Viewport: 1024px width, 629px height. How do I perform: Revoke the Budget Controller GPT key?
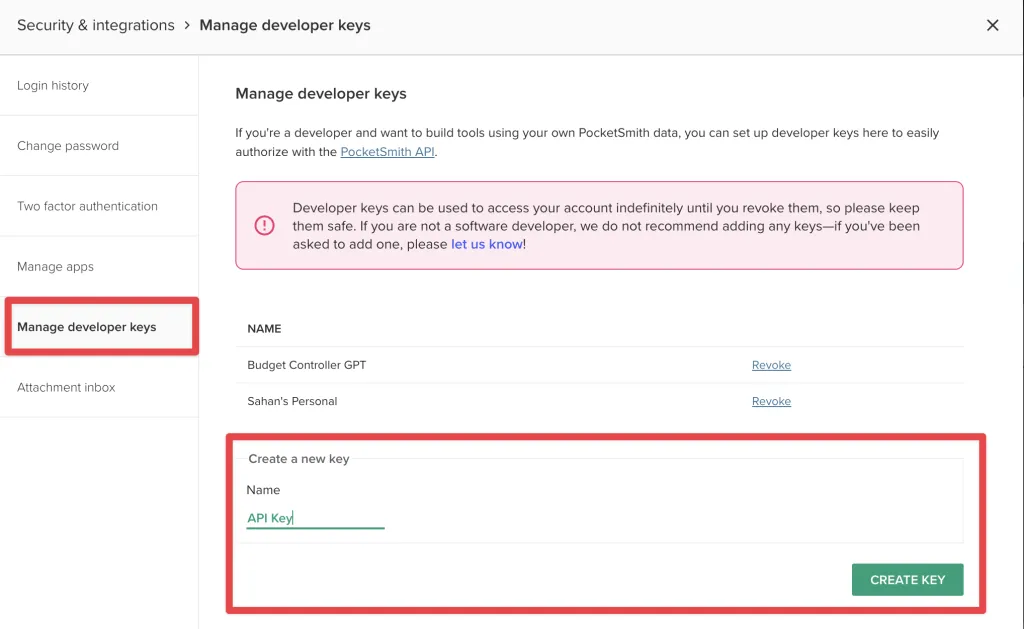click(x=771, y=365)
